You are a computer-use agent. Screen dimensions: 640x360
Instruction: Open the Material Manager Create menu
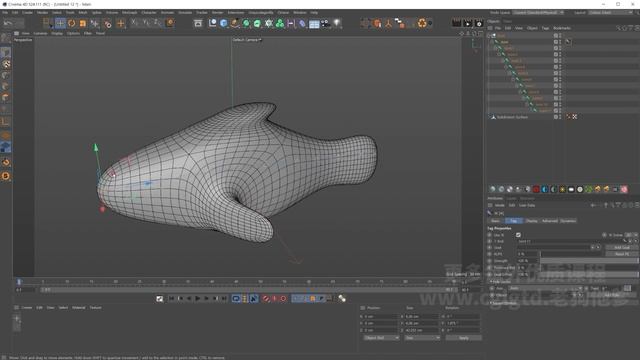27,308
